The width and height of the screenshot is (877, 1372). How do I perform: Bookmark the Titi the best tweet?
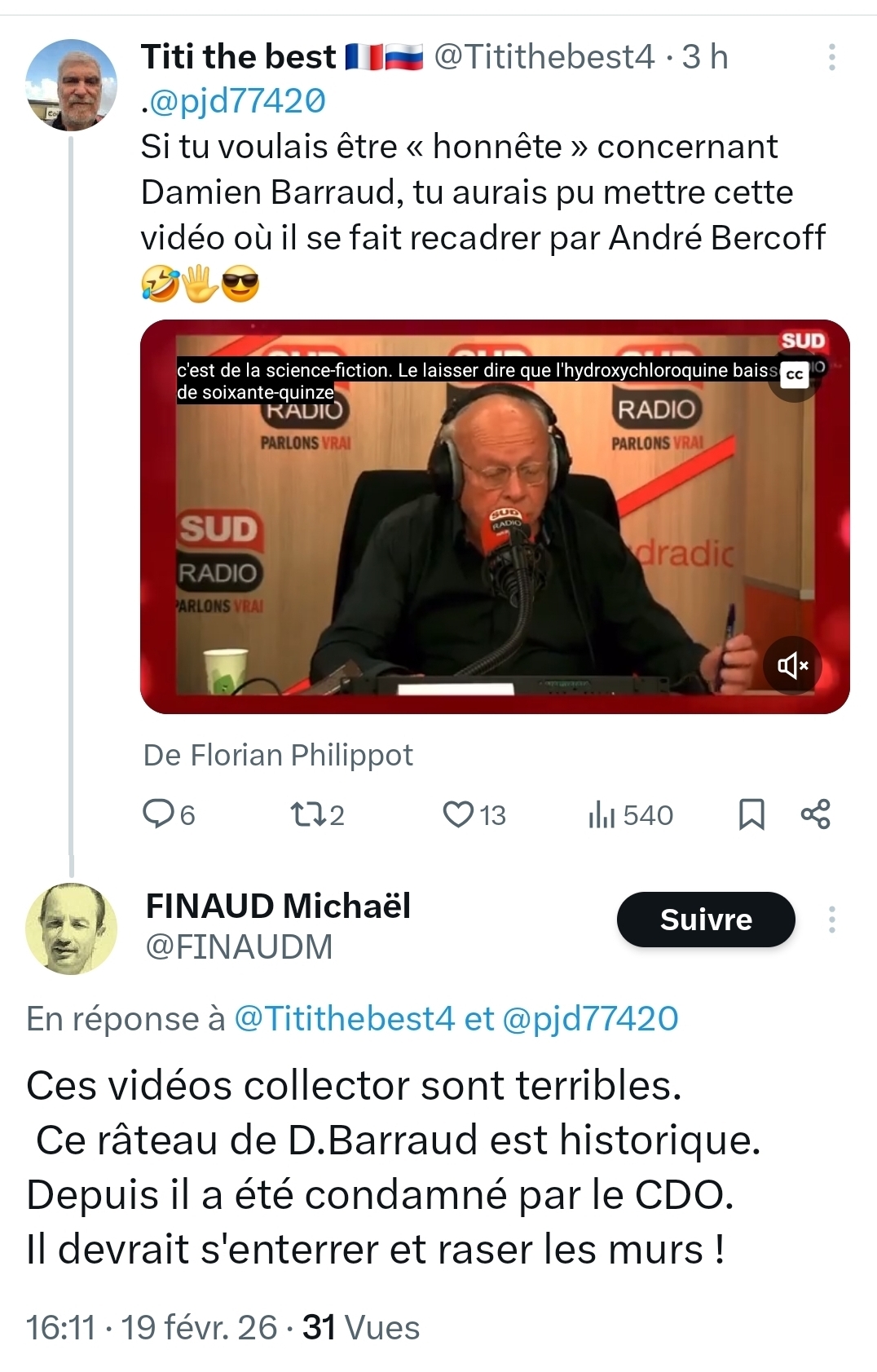pyautogui.click(x=751, y=814)
